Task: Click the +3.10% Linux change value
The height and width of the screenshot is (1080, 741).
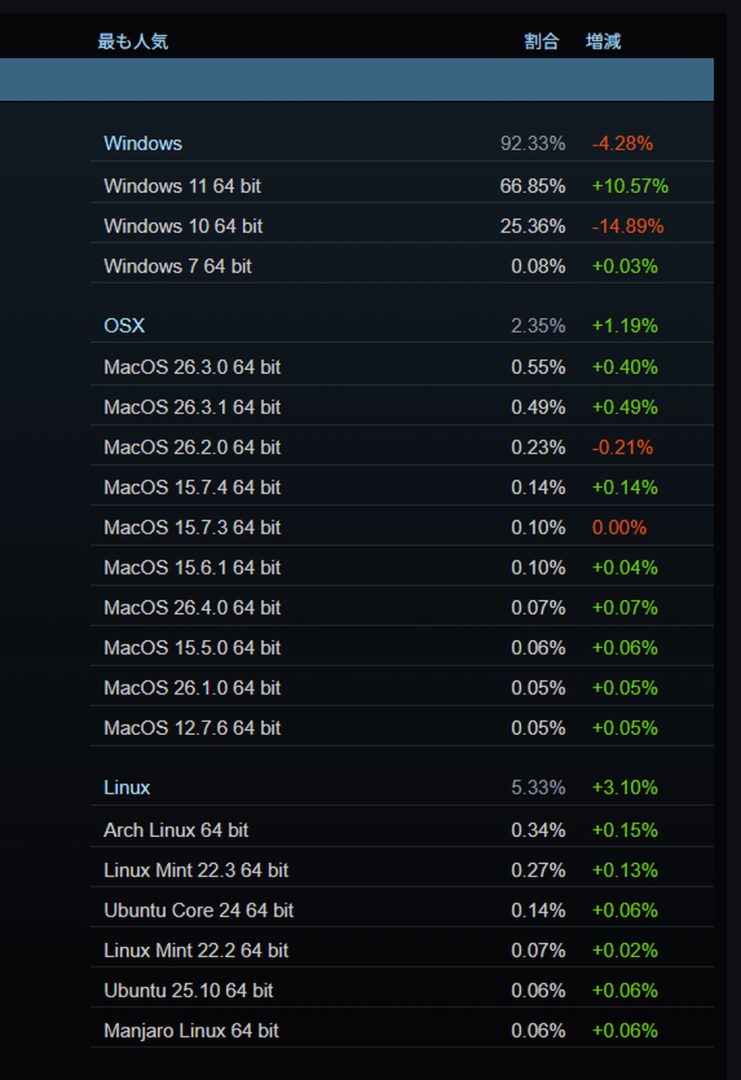Action: 624,787
